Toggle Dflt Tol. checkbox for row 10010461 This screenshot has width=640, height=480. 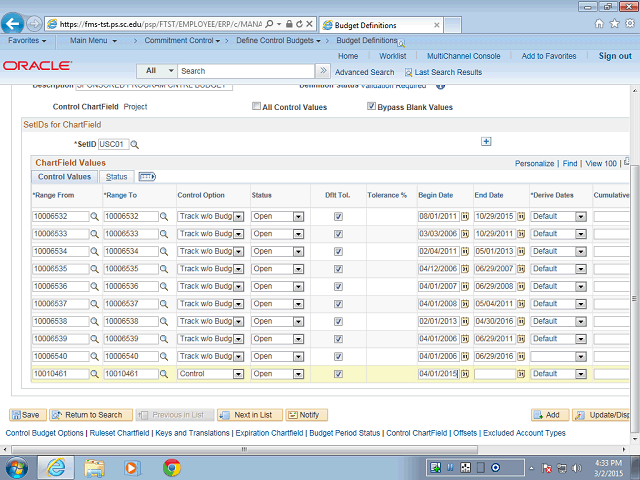pyautogui.click(x=339, y=374)
